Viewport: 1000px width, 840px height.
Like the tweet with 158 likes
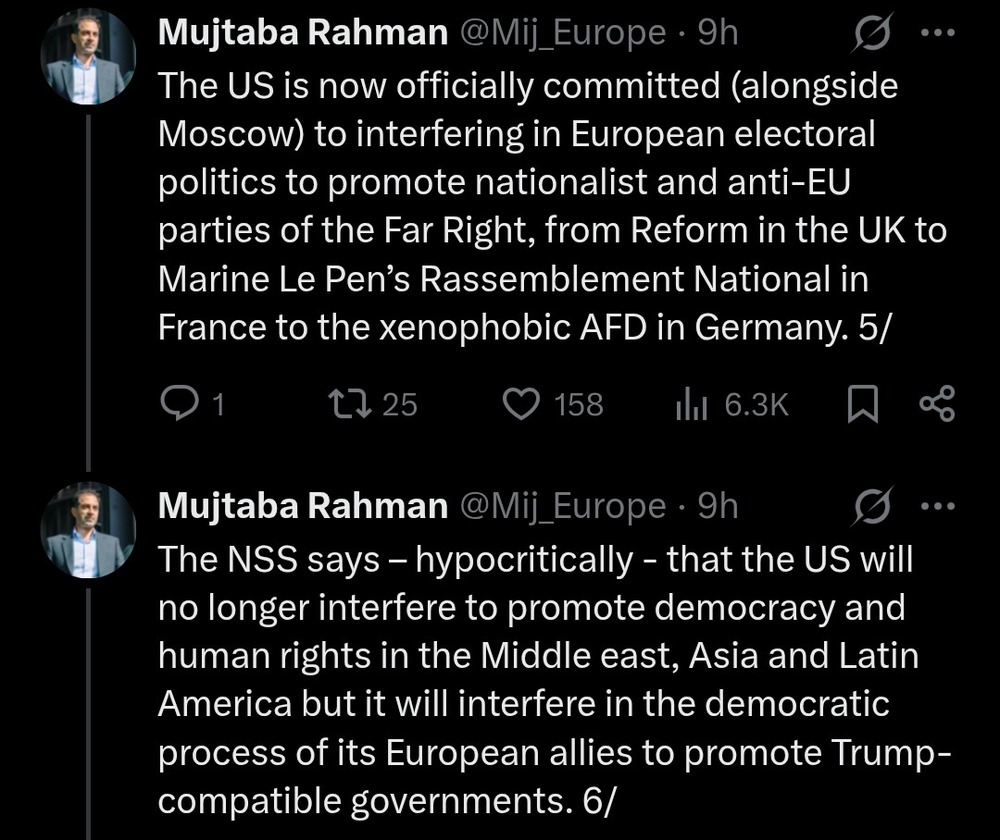pos(520,403)
